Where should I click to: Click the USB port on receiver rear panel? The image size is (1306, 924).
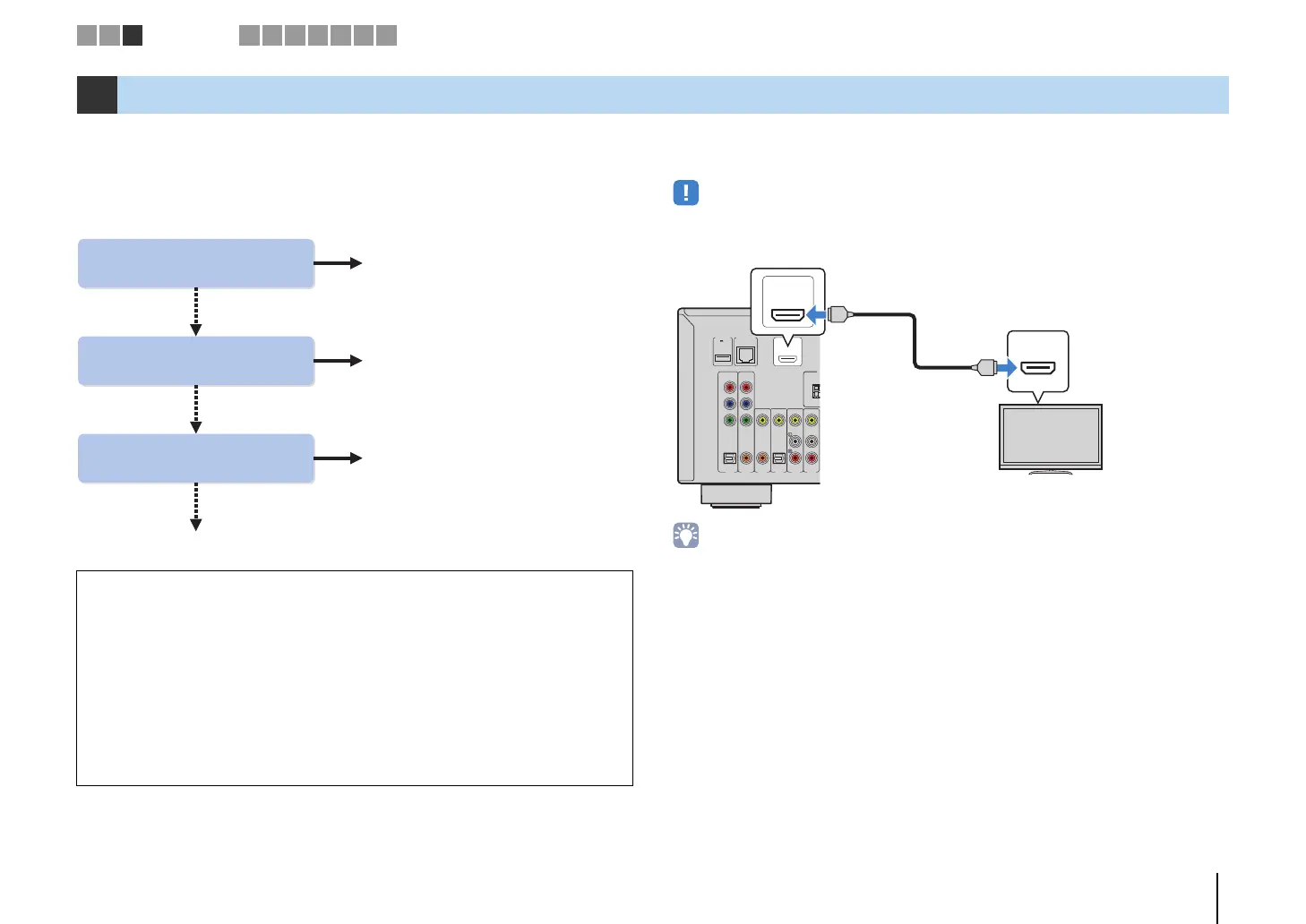(x=723, y=358)
